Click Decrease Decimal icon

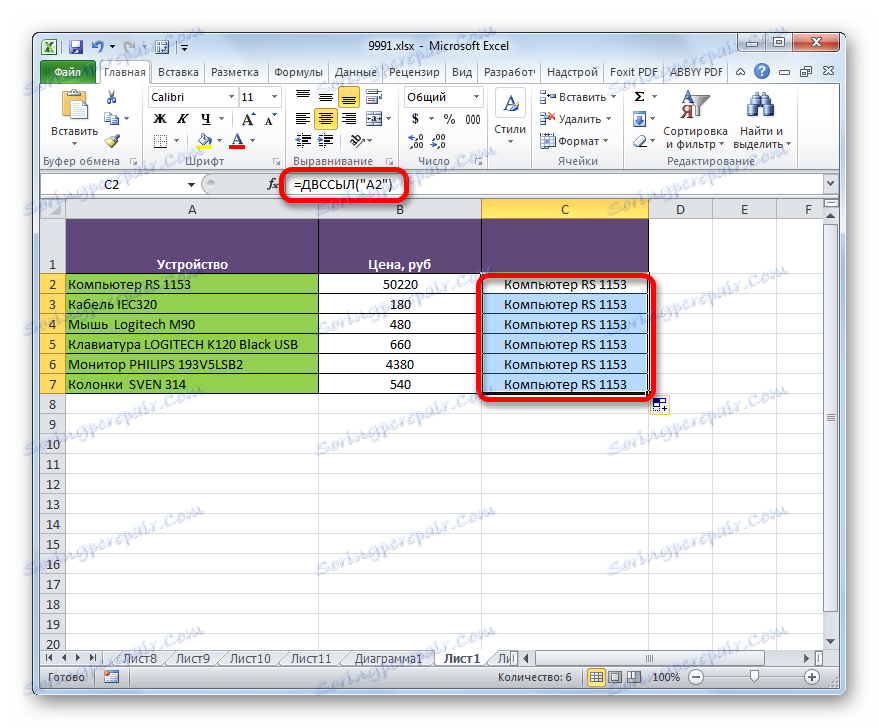(x=438, y=141)
